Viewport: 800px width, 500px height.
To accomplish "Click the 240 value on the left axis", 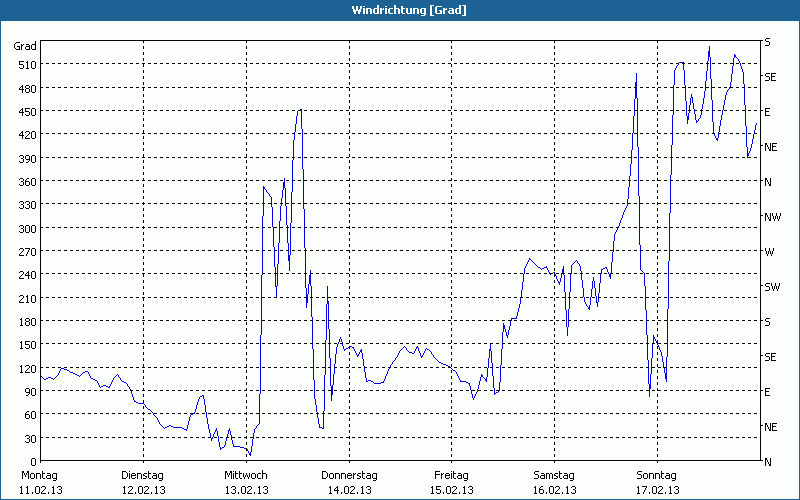I will [28, 276].
